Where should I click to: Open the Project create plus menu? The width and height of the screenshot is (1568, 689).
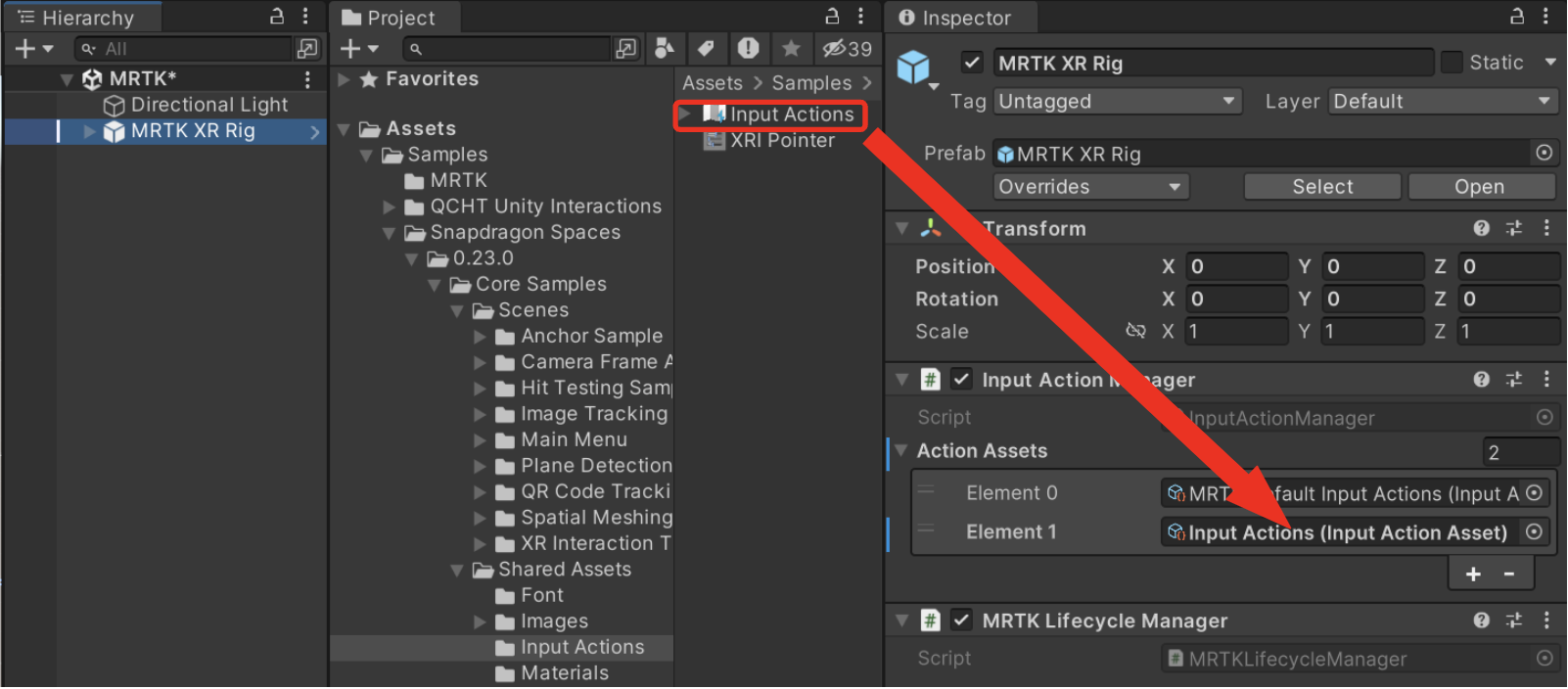pyautogui.click(x=359, y=49)
